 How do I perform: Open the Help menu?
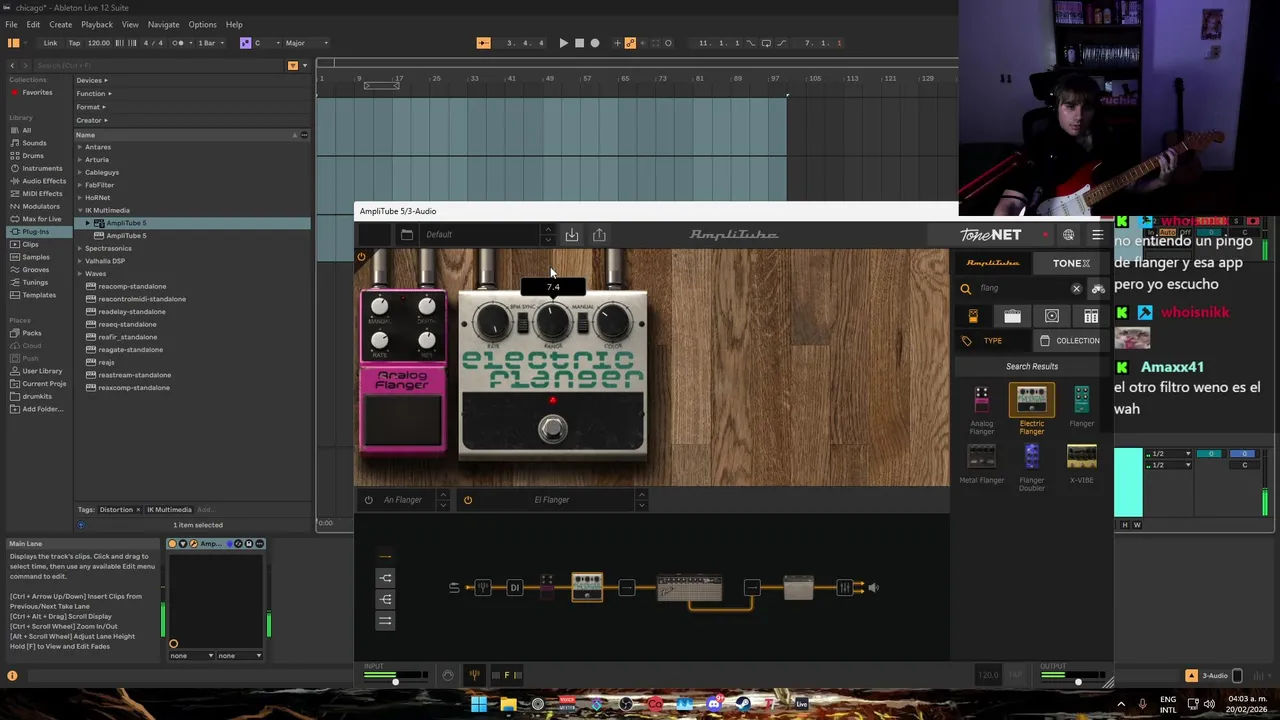(x=234, y=24)
